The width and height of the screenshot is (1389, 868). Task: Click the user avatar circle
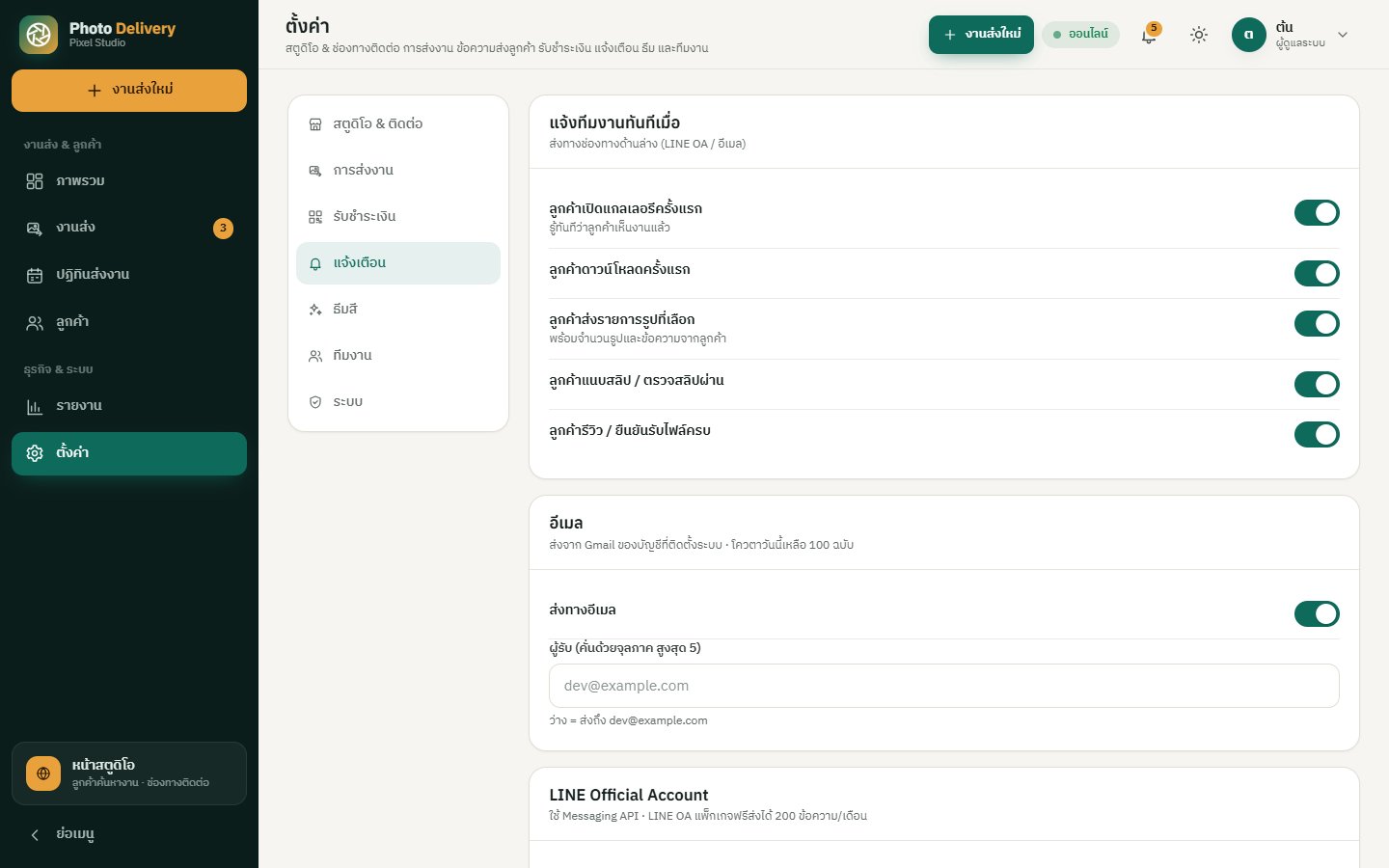click(x=1249, y=35)
